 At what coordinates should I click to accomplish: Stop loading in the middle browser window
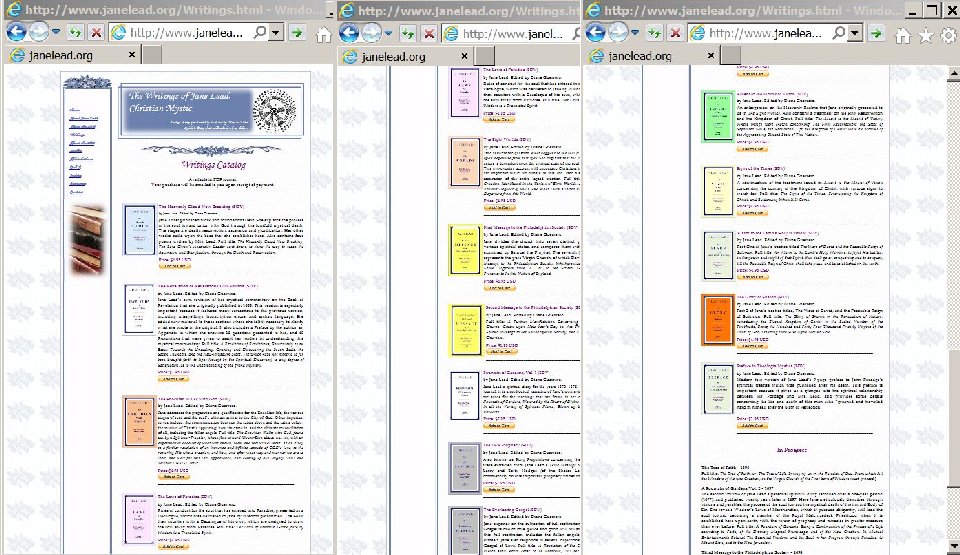[x=429, y=34]
